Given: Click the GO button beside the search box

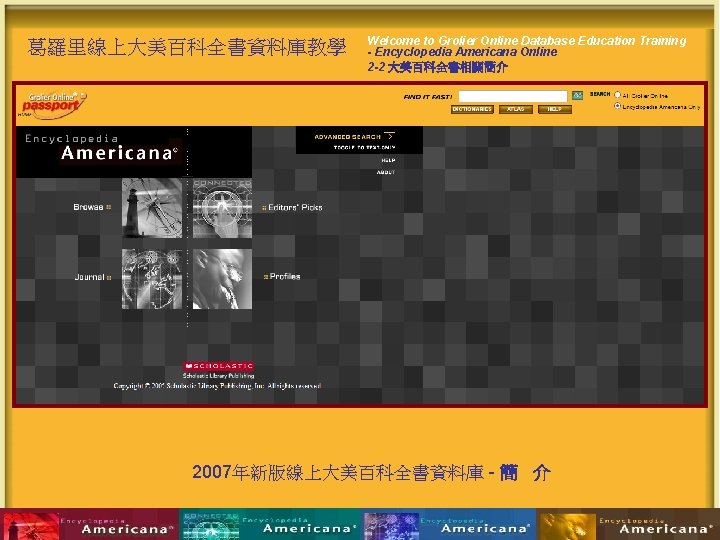Looking at the screenshot, I should click(577, 96).
